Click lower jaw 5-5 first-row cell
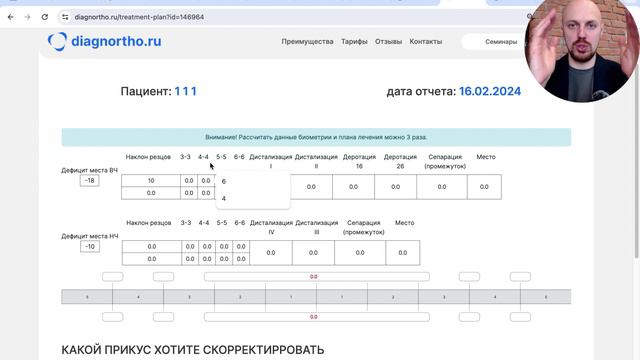640x360 pixels. click(224, 247)
